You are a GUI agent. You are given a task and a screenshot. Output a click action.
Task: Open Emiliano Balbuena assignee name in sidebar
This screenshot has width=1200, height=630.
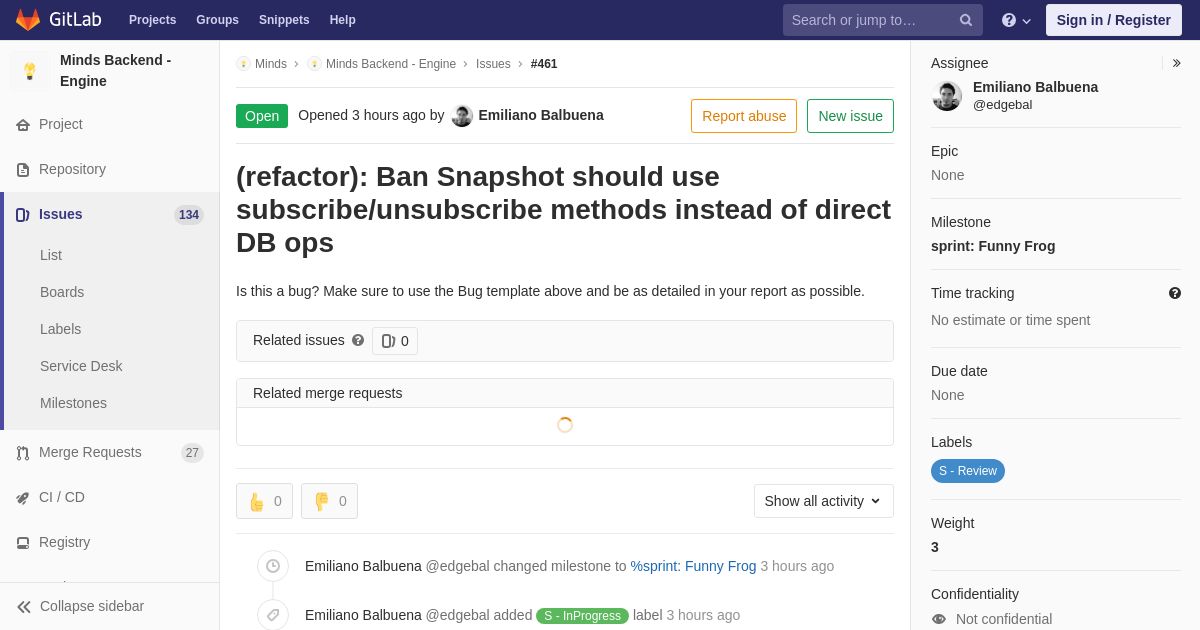[1035, 87]
